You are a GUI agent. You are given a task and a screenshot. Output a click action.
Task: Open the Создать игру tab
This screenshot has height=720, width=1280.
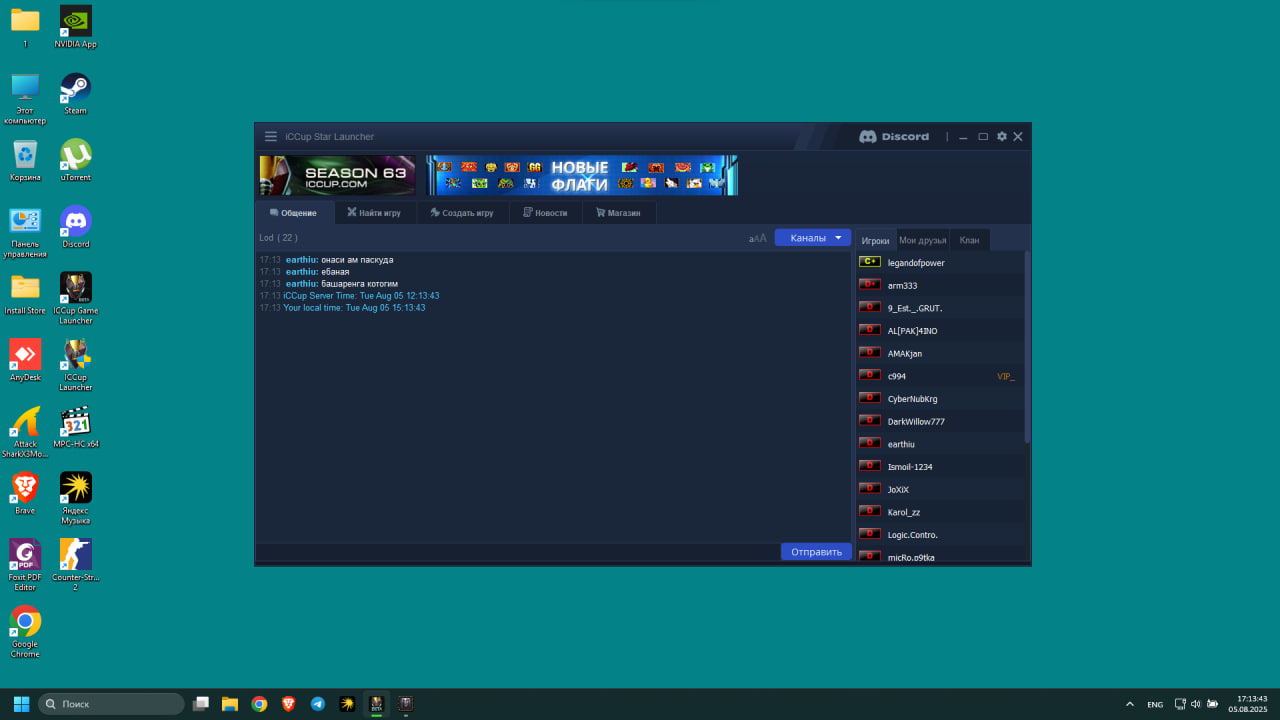[x=462, y=213]
